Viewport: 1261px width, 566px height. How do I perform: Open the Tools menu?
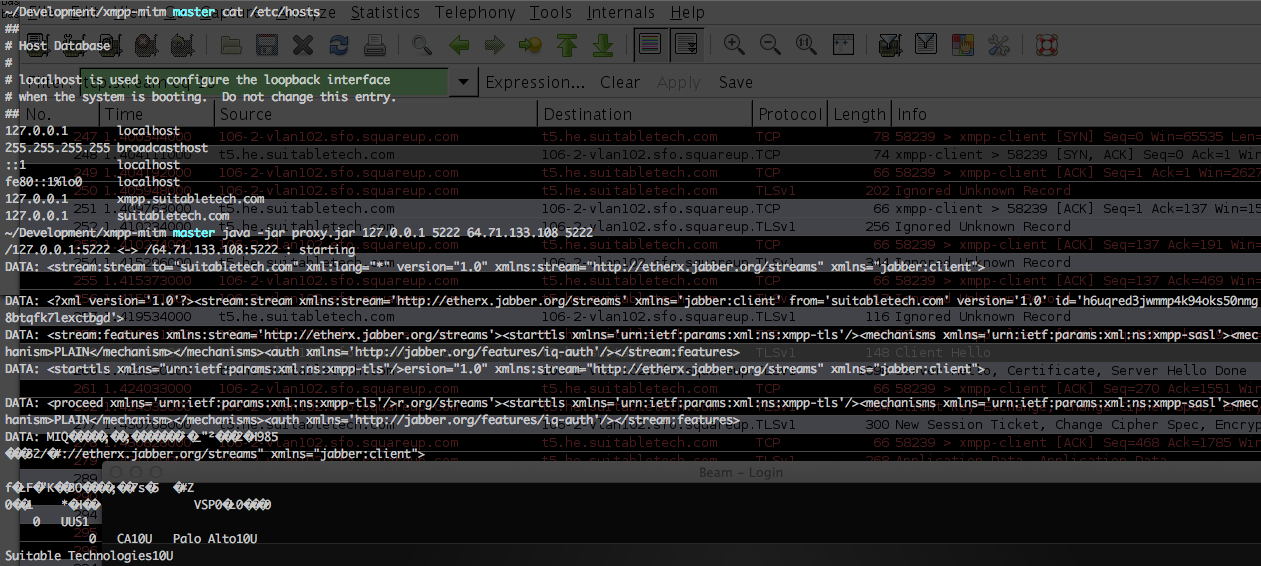551,13
